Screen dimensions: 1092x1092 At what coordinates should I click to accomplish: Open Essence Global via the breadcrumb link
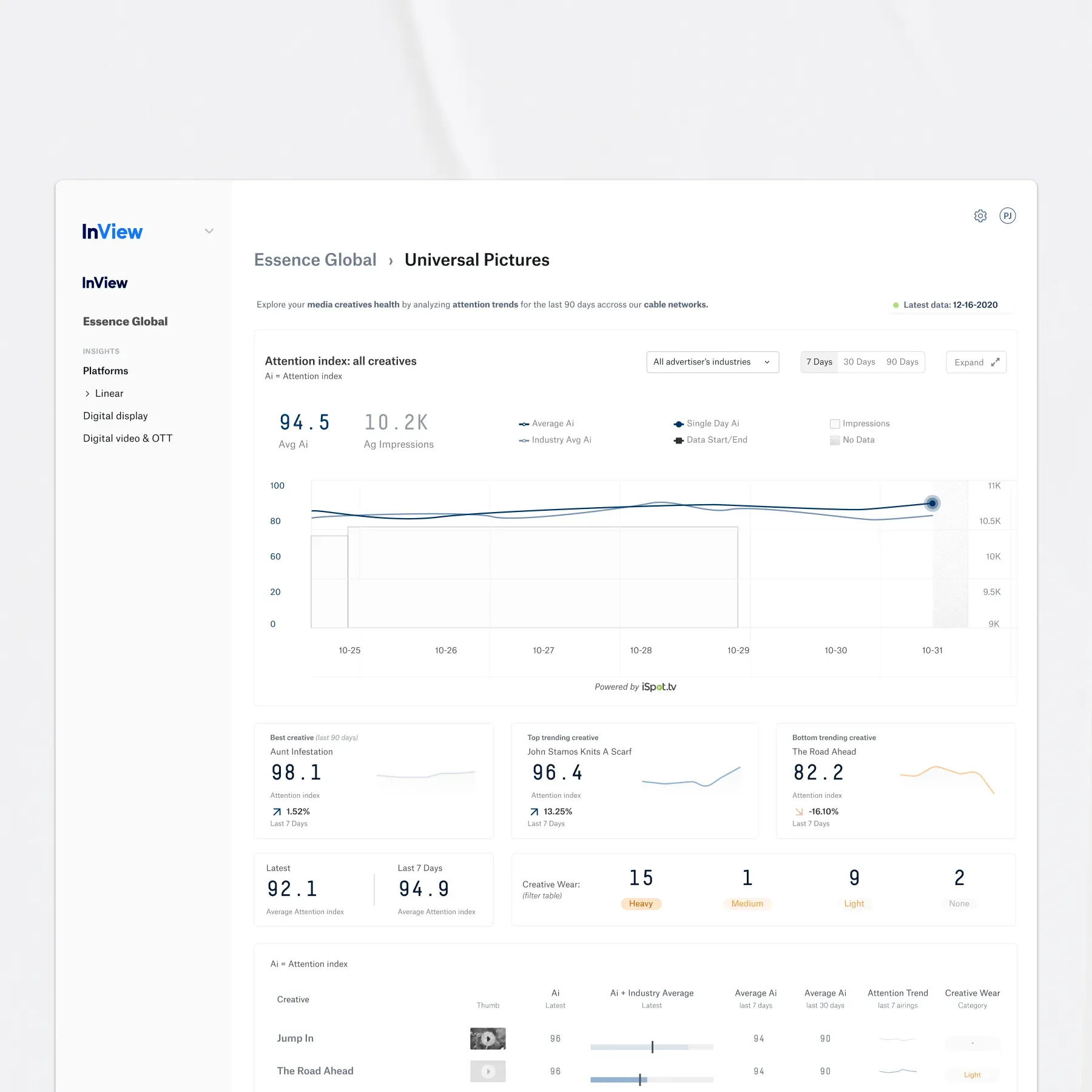pos(315,260)
